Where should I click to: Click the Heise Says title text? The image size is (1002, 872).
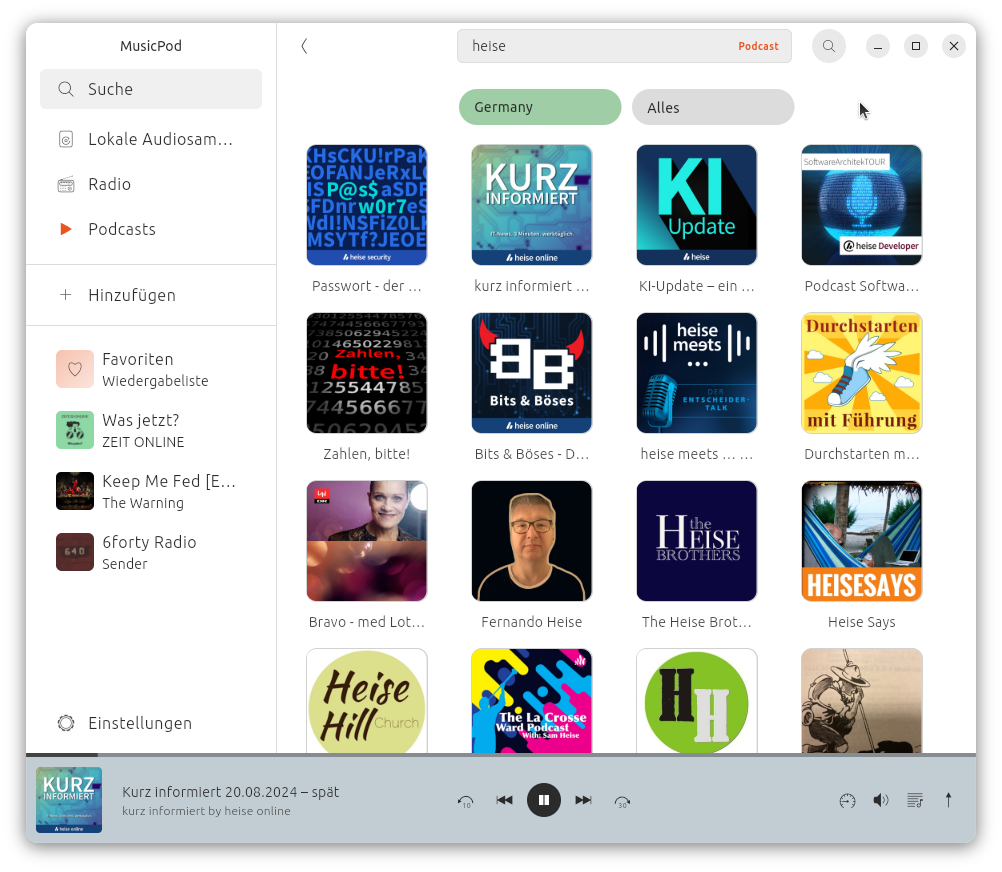[861, 622]
